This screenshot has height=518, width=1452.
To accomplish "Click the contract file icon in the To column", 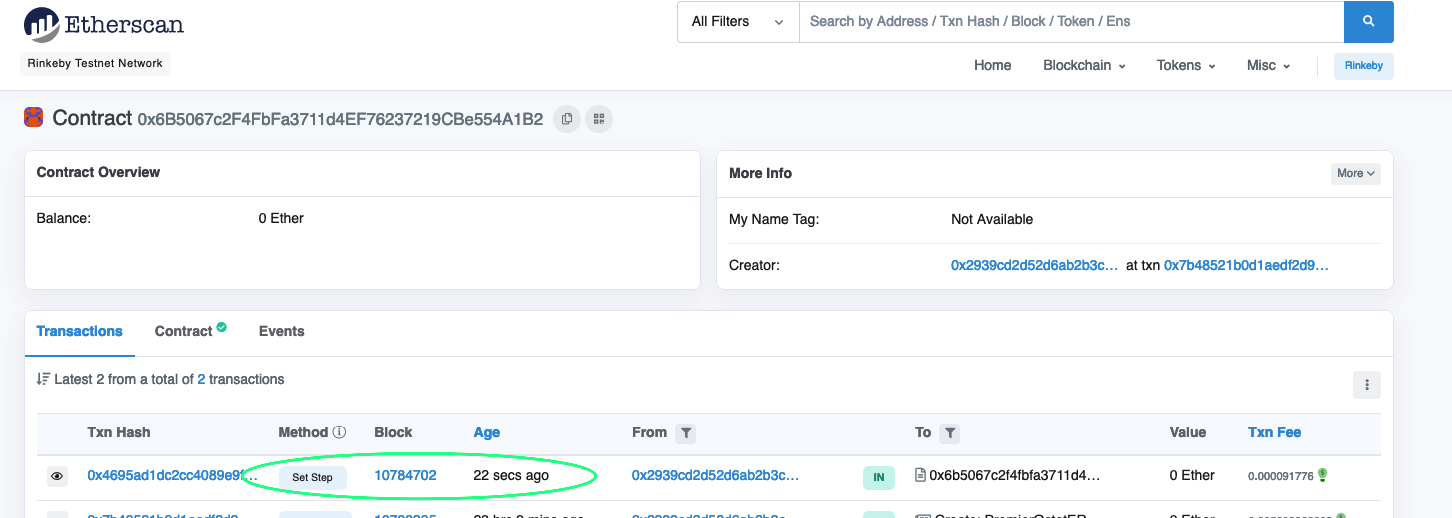I will click(920, 476).
